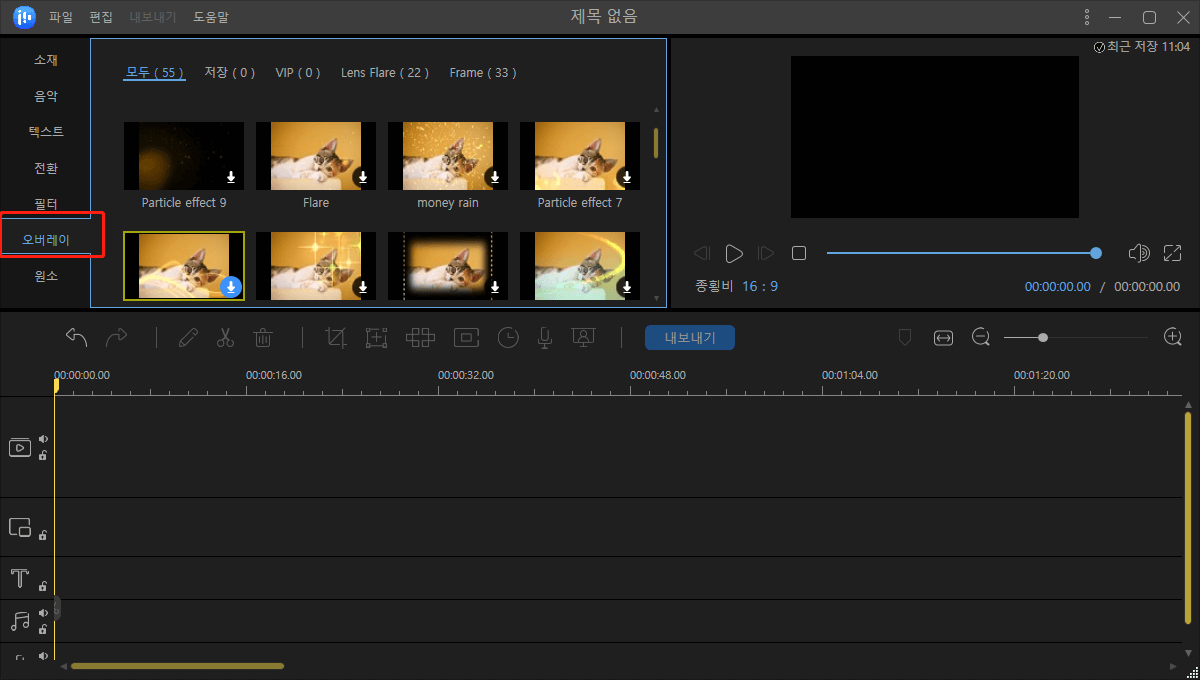Image resolution: width=1200 pixels, height=680 pixels.
Task: Click the mosaic tool icon
Action: 420,338
